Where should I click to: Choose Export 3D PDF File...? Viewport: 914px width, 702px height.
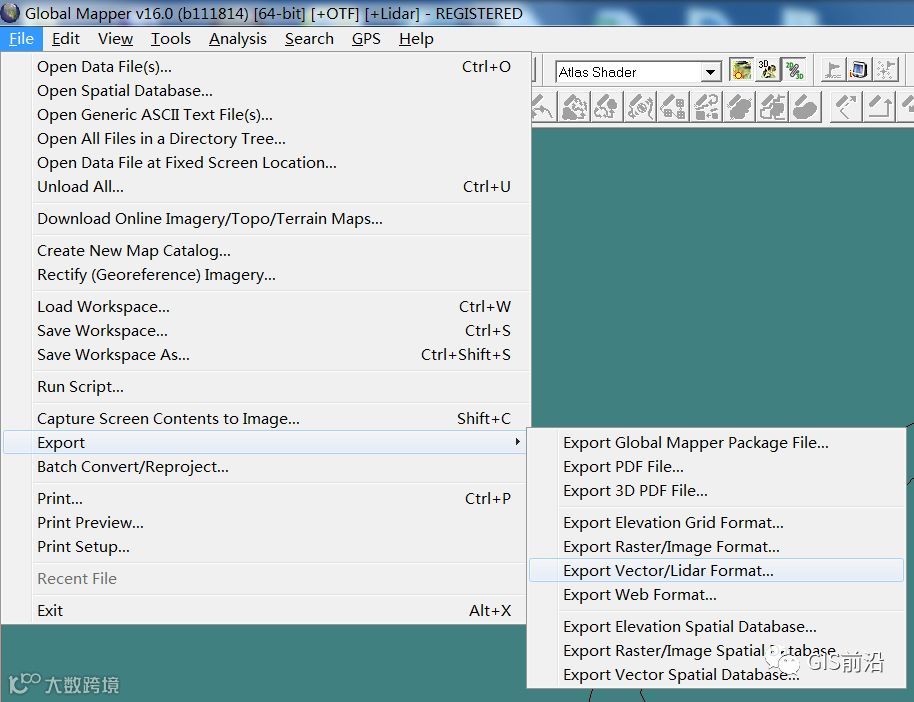(716, 490)
